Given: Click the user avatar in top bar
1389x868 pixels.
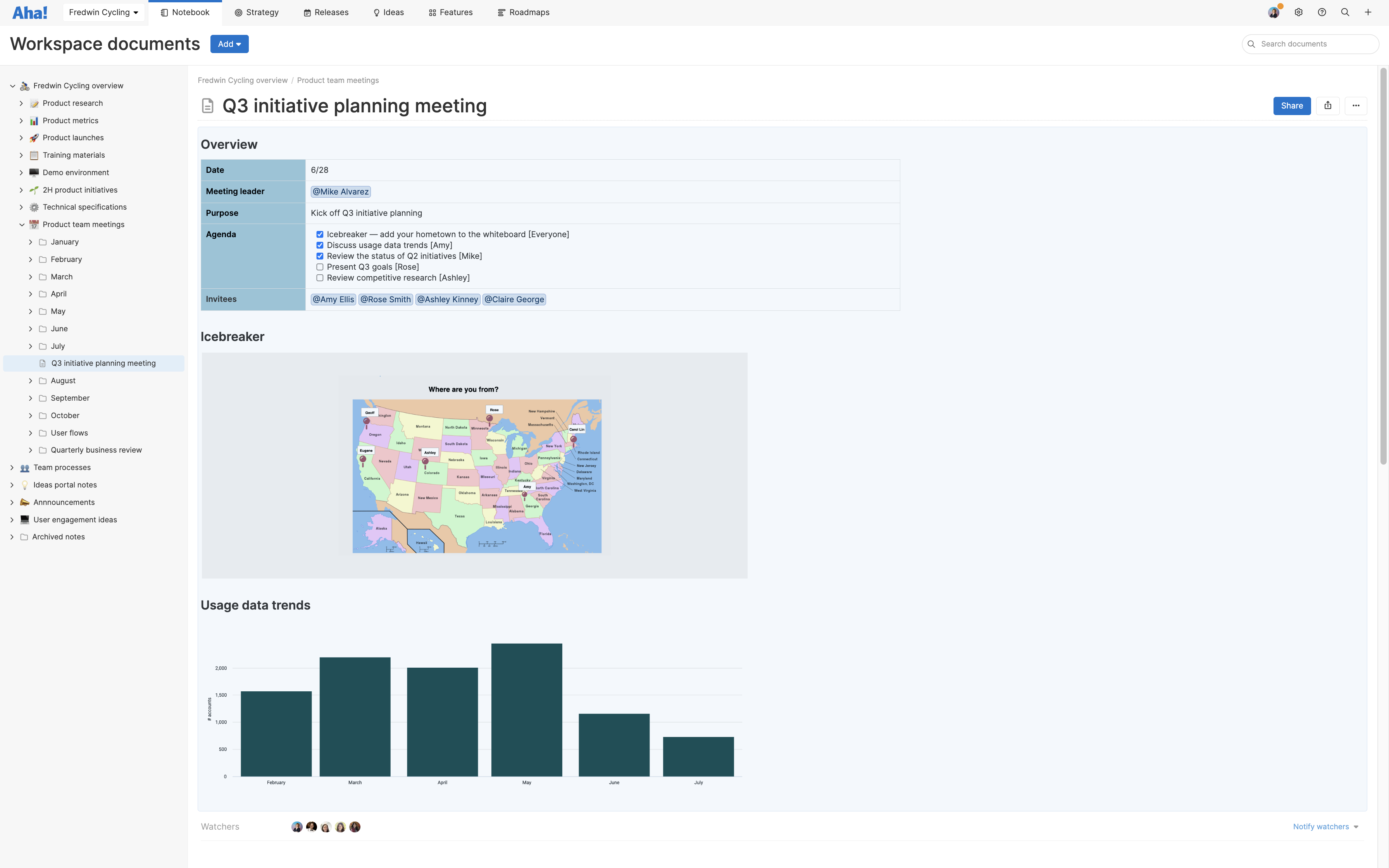Looking at the screenshot, I should [x=1274, y=13].
